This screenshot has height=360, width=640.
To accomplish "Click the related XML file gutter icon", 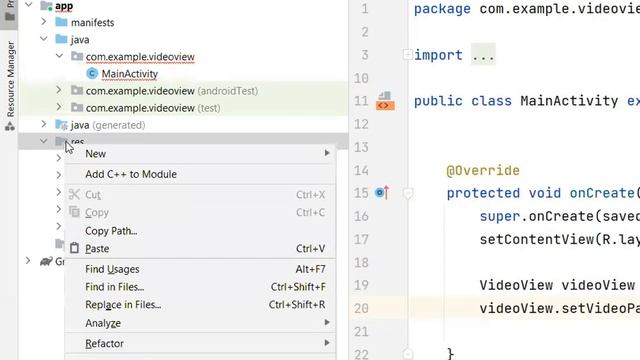I will point(385,101).
